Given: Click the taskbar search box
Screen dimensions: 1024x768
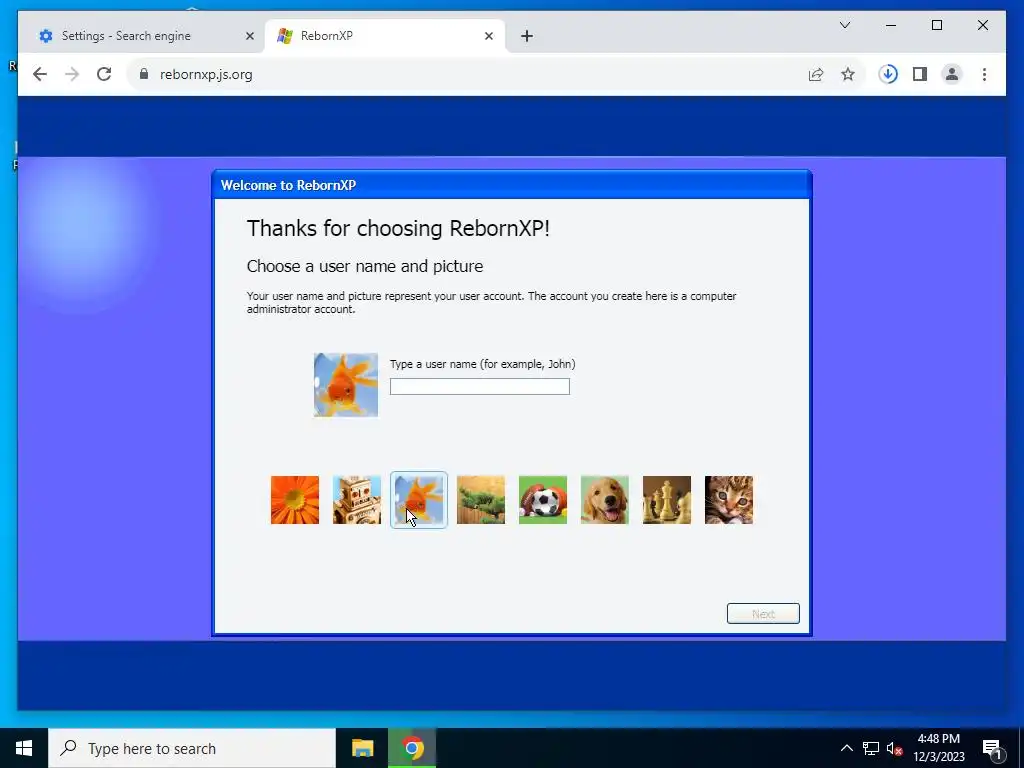Looking at the screenshot, I should 192,748.
